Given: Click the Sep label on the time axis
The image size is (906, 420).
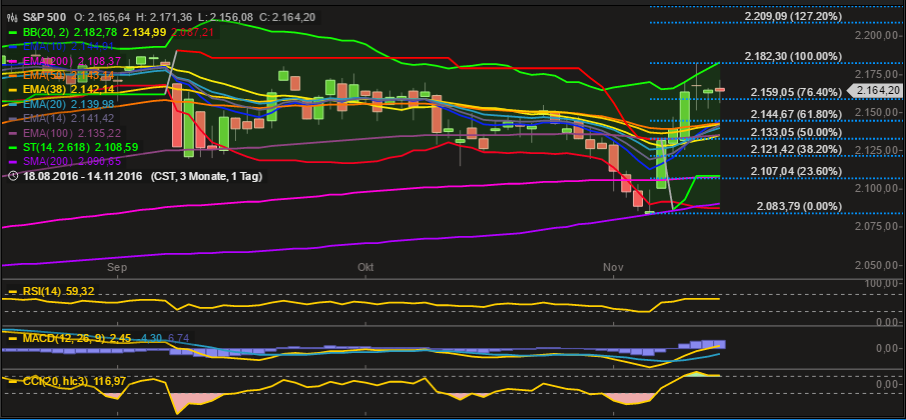Looking at the screenshot, I should click(x=117, y=267).
